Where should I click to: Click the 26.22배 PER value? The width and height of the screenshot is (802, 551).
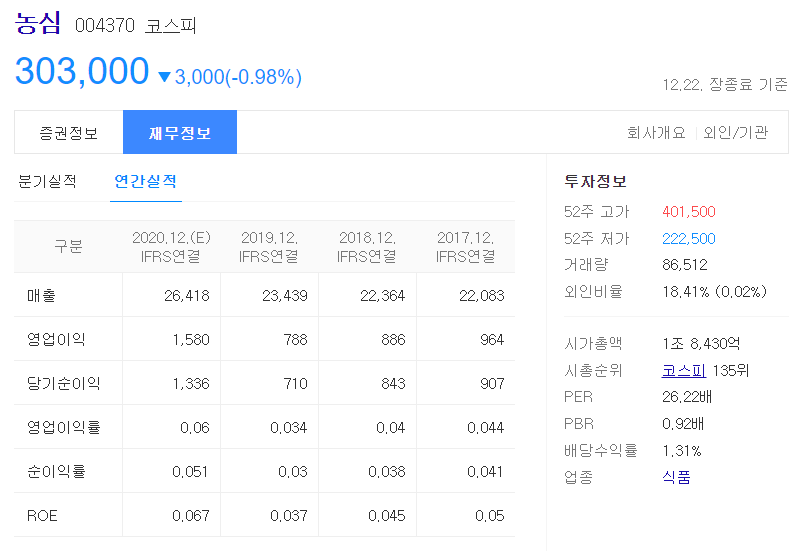coord(687,396)
